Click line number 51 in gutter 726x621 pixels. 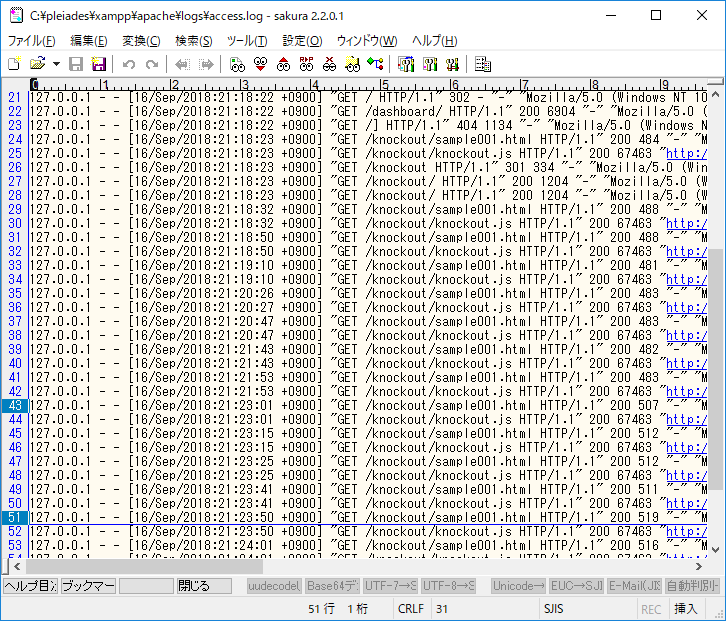pos(15,518)
